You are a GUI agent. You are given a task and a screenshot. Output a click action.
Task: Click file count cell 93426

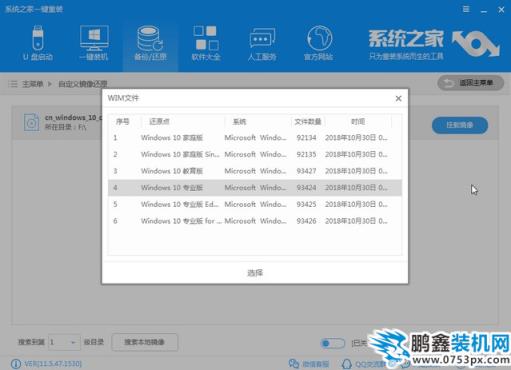click(x=306, y=221)
